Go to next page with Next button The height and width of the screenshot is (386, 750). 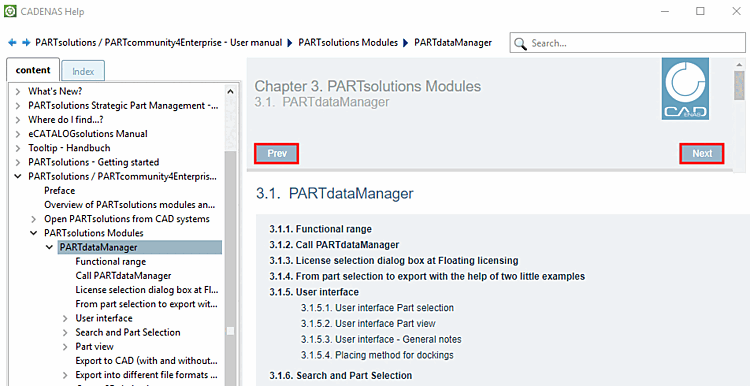702,154
